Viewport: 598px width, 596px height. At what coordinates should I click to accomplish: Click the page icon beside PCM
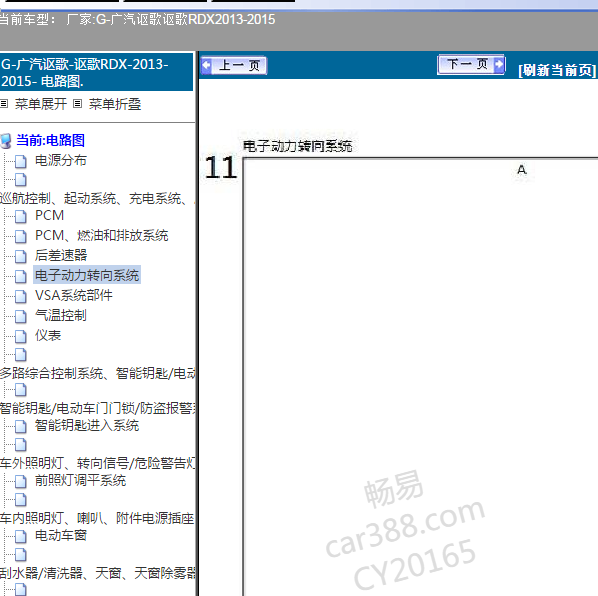pyautogui.click(x=21, y=216)
